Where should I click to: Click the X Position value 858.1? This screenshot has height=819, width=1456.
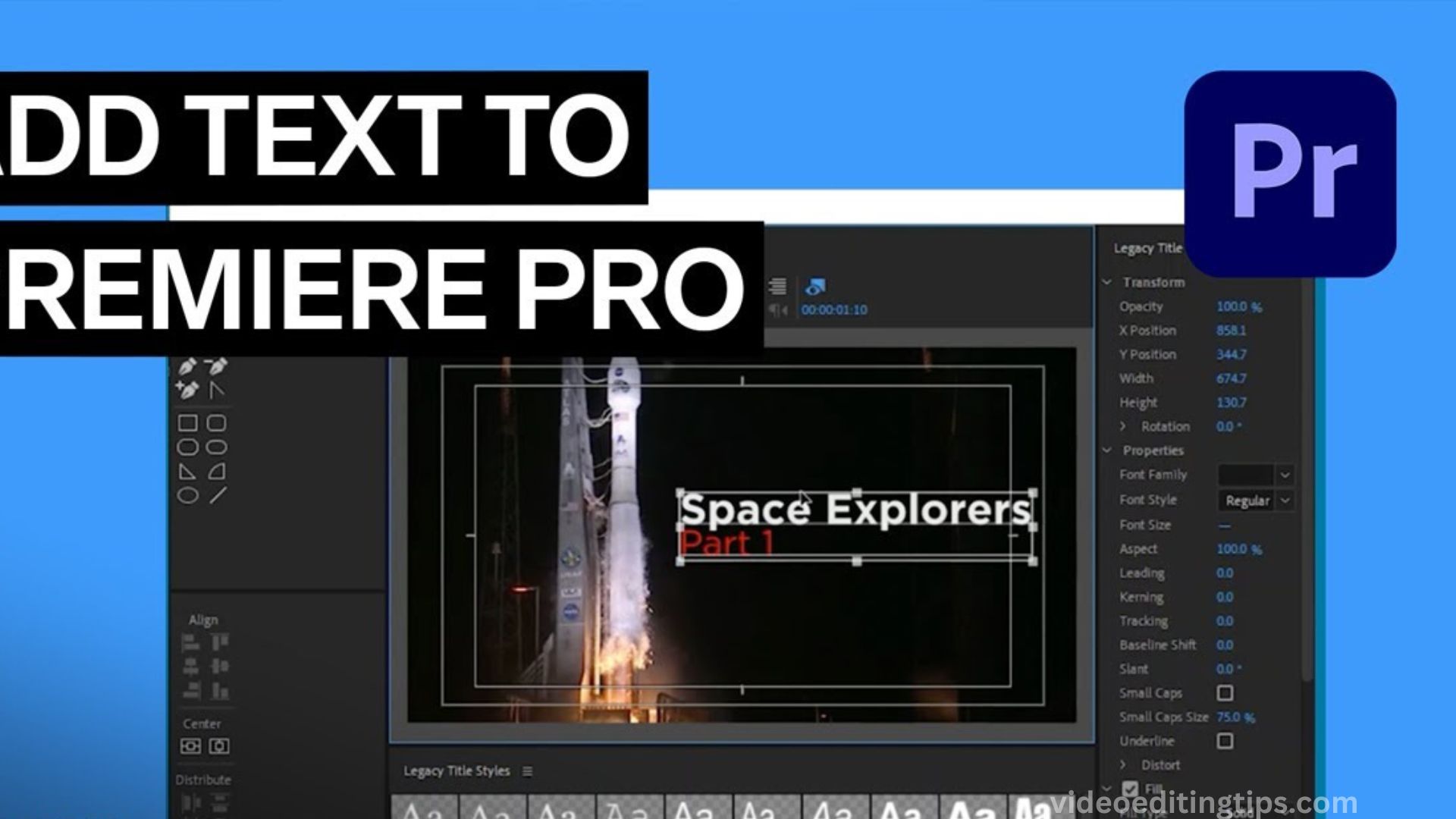1231,331
